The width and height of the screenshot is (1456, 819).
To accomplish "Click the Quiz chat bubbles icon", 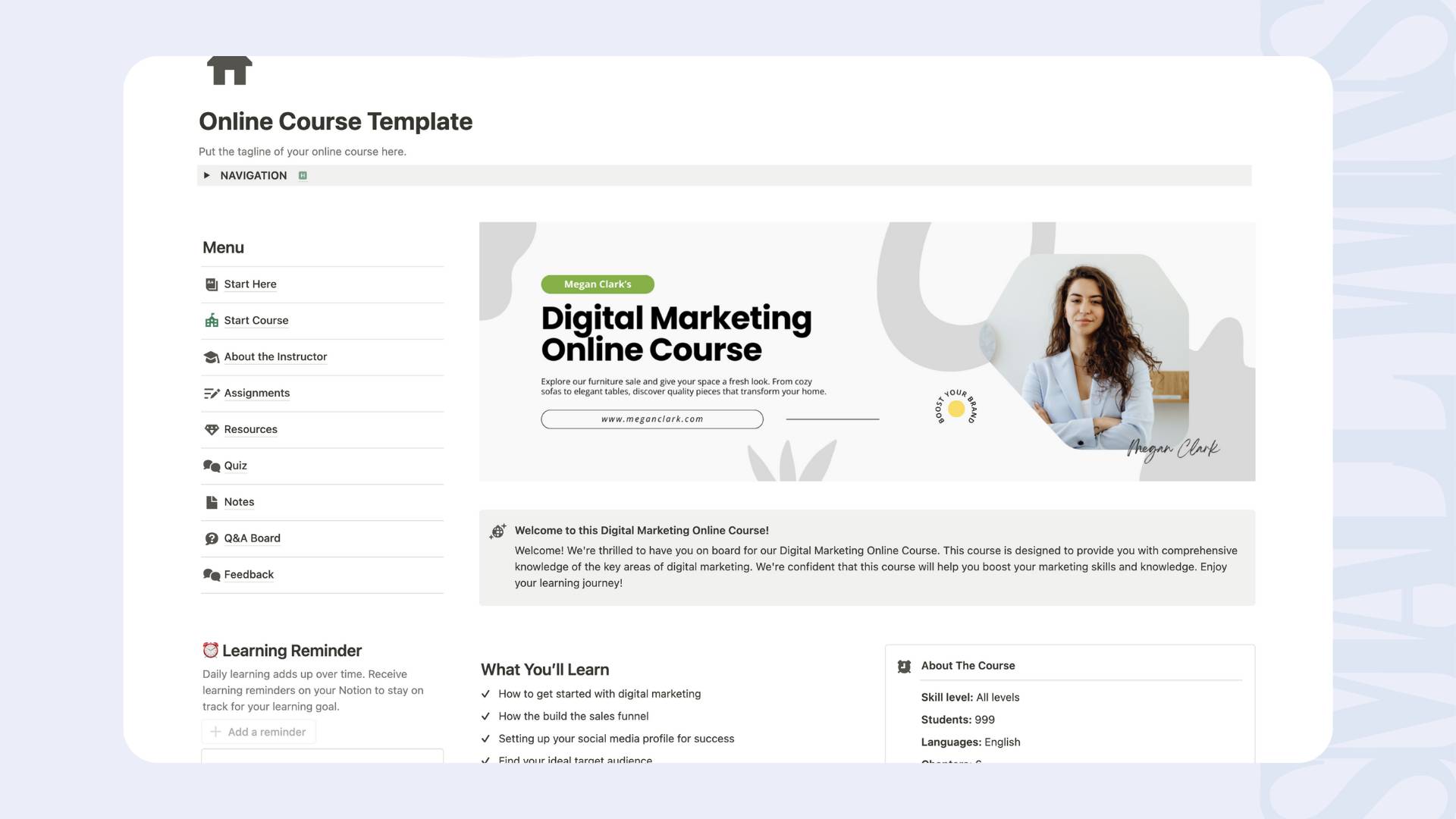I will (x=212, y=466).
